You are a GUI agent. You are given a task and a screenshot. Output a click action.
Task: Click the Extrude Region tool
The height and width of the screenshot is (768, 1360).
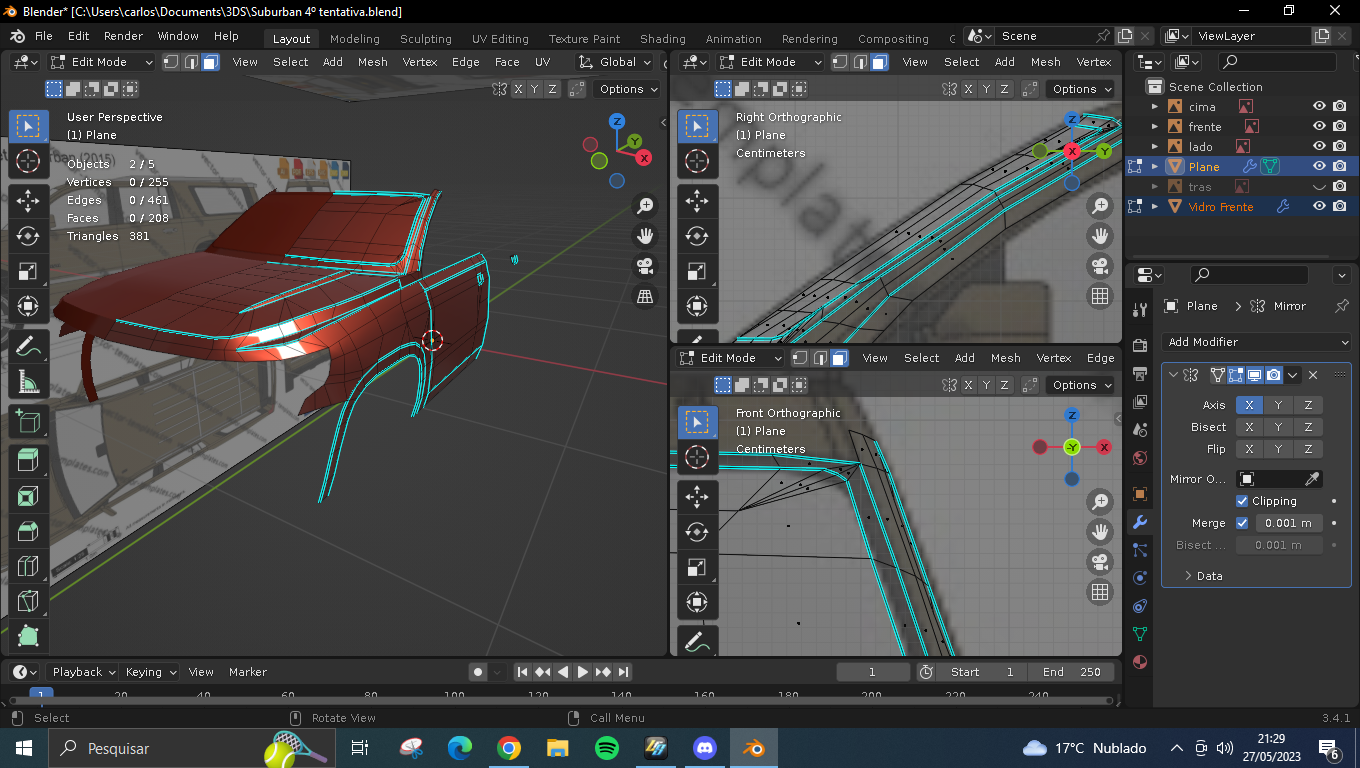pos(28,461)
